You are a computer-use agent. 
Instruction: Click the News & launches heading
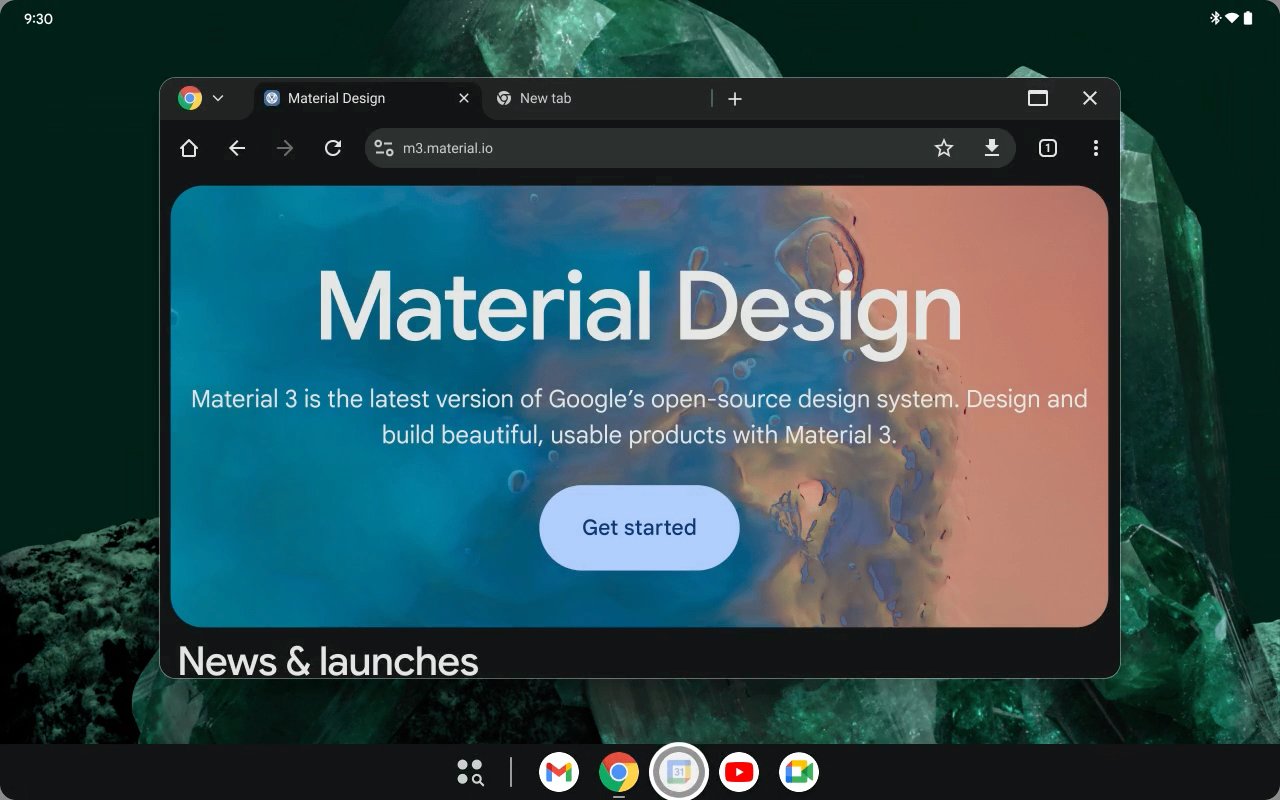[328, 661]
